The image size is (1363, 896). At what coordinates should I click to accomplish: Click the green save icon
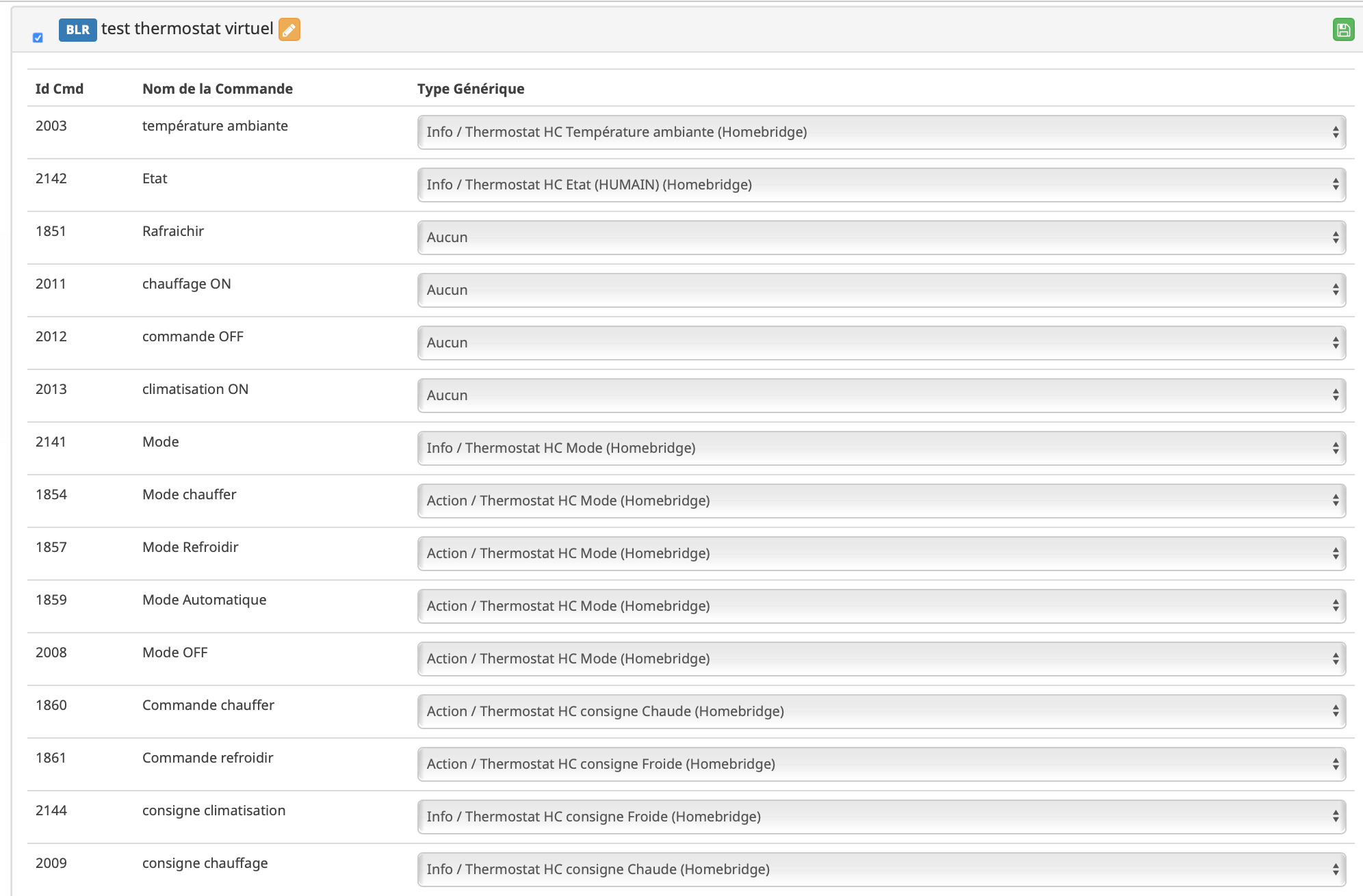[1343, 29]
